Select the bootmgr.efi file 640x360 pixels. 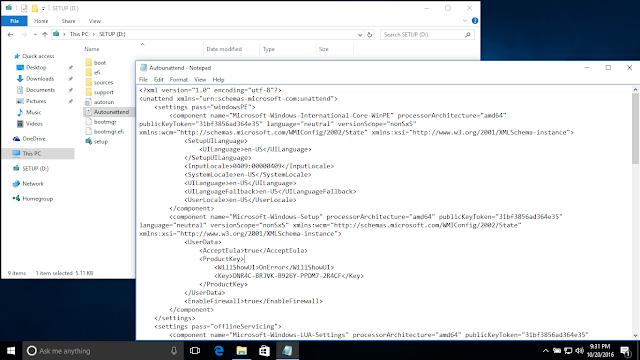tap(109, 131)
